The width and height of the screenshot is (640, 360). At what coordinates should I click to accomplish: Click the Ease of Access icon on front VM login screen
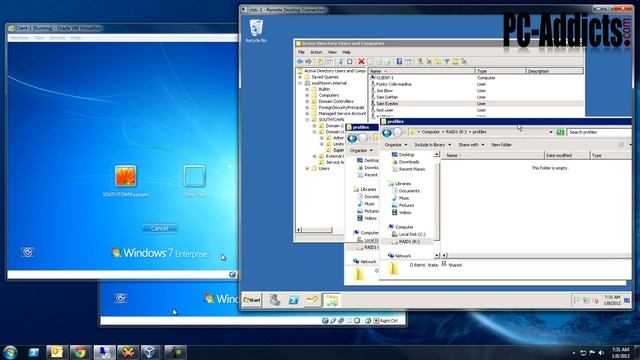(28, 252)
